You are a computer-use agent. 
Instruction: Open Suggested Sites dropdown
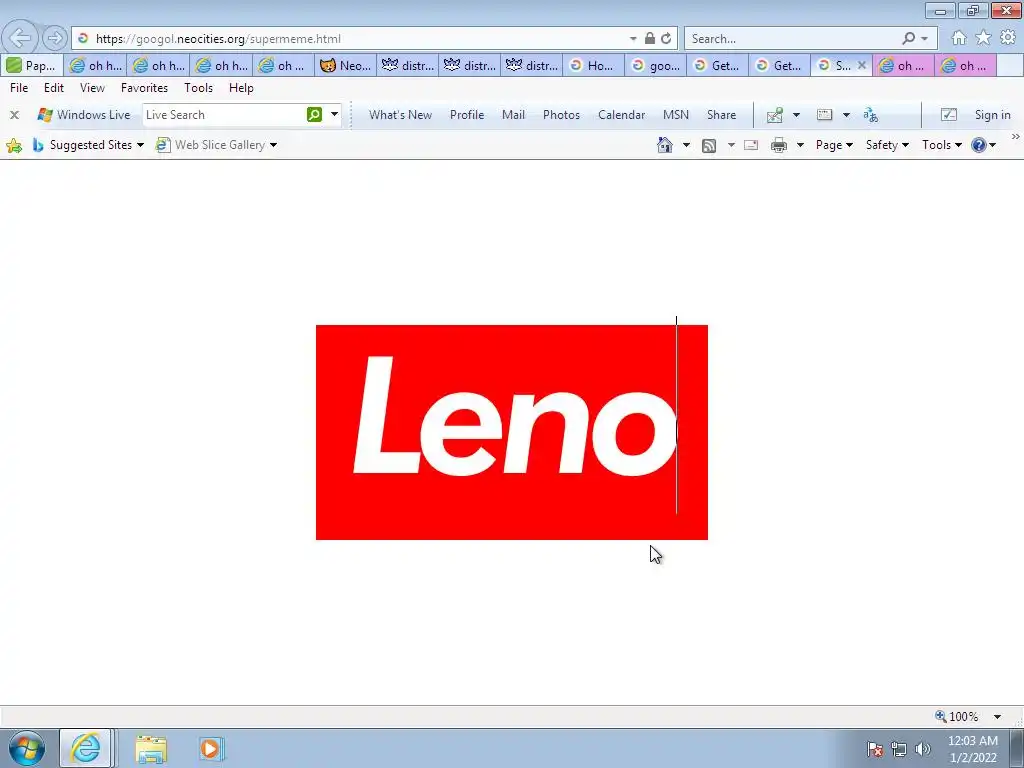pos(140,145)
